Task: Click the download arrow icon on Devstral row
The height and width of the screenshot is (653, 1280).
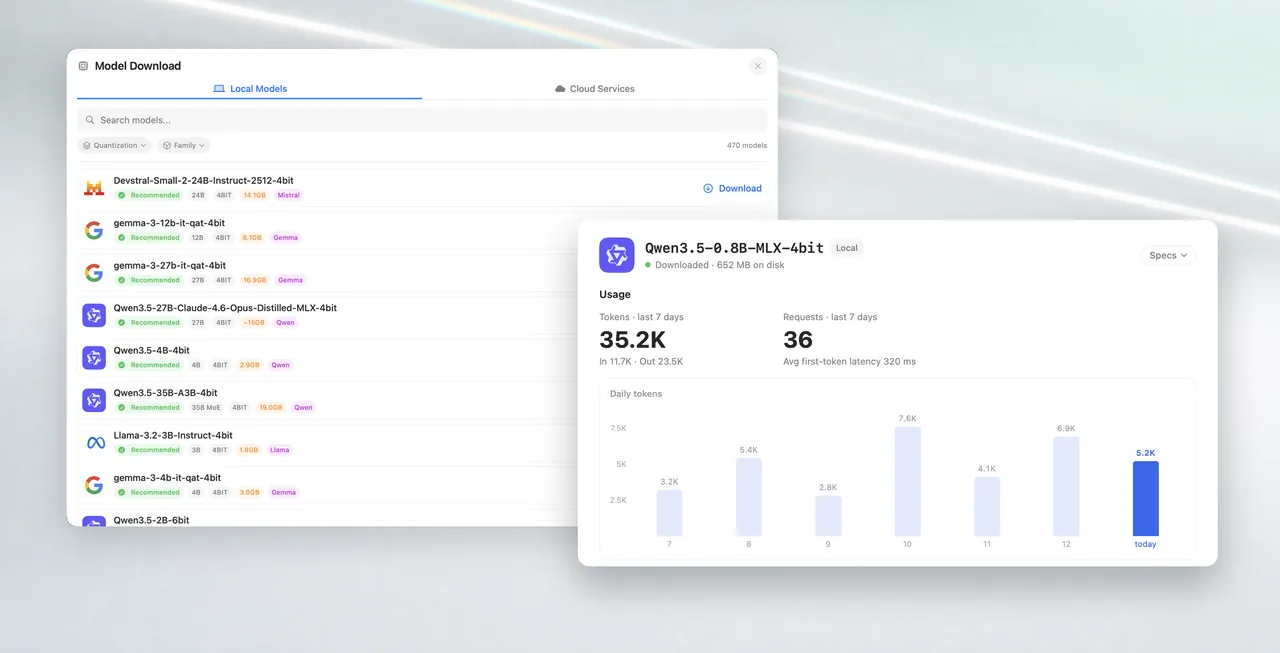Action: [708, 188]
